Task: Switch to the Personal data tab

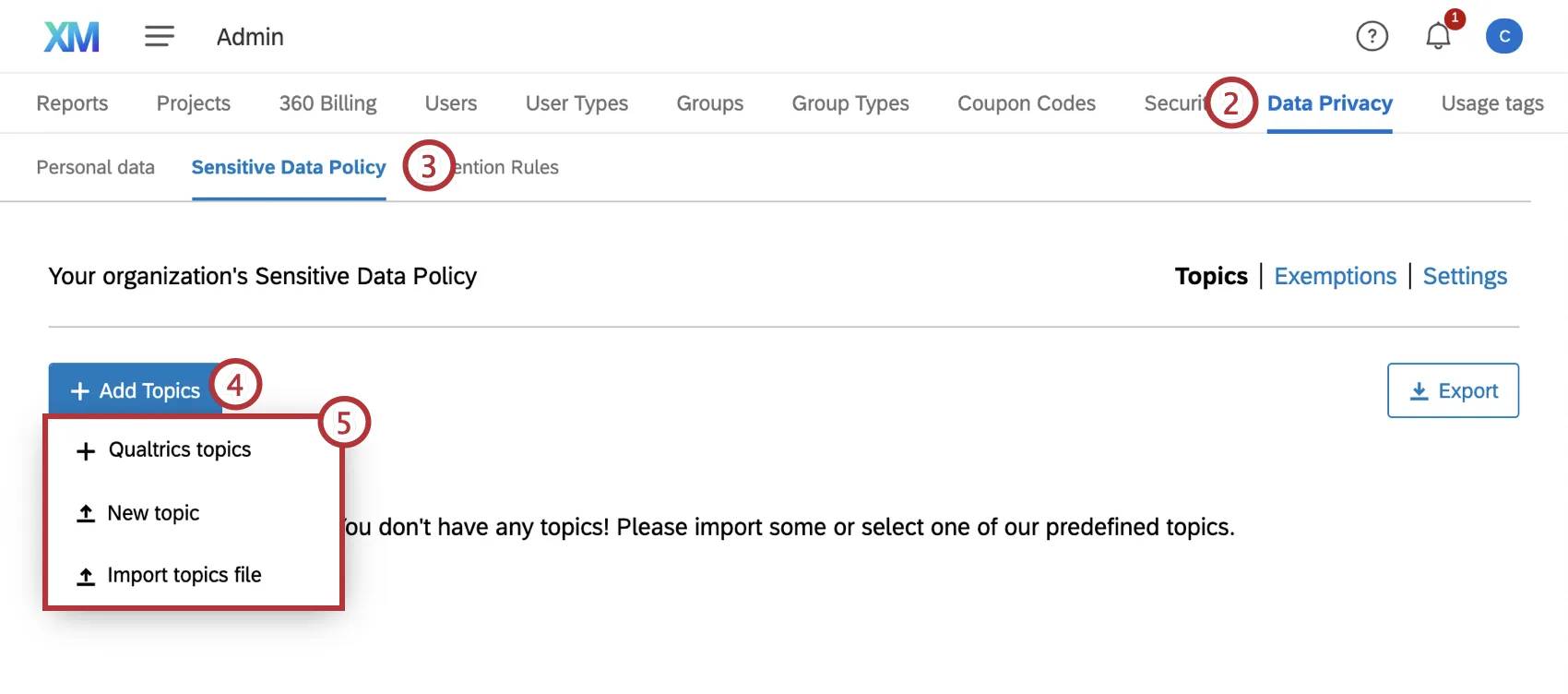Action: 95,167
